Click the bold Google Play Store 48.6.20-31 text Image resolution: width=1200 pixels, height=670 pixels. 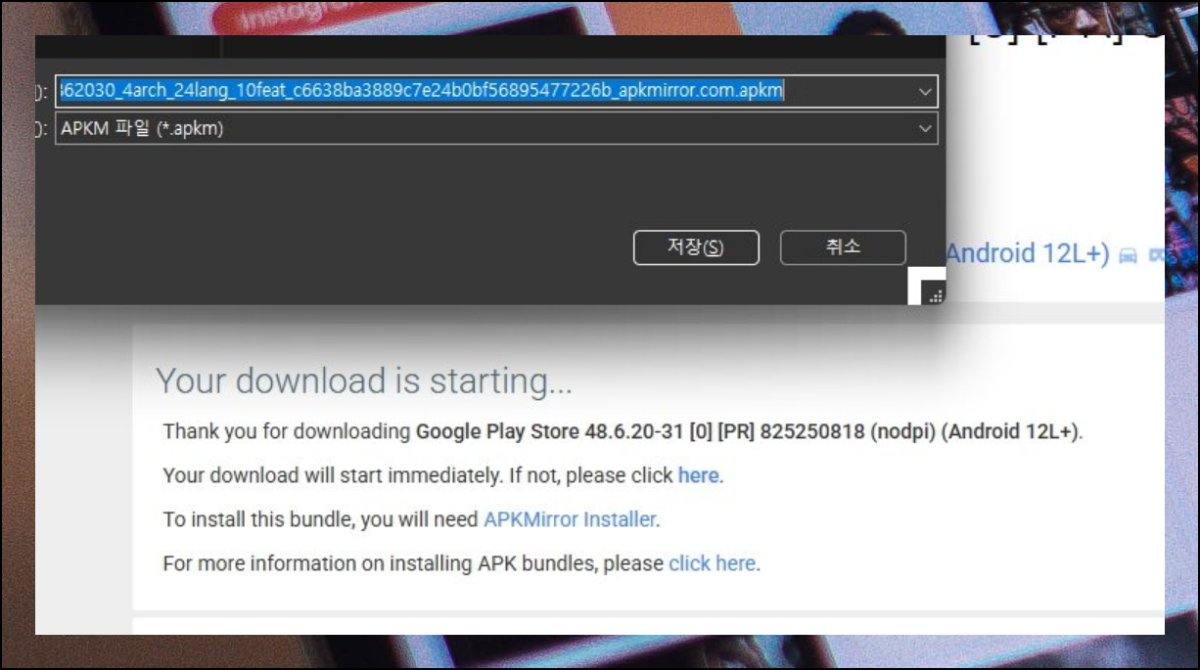click(x=747, y=433)
